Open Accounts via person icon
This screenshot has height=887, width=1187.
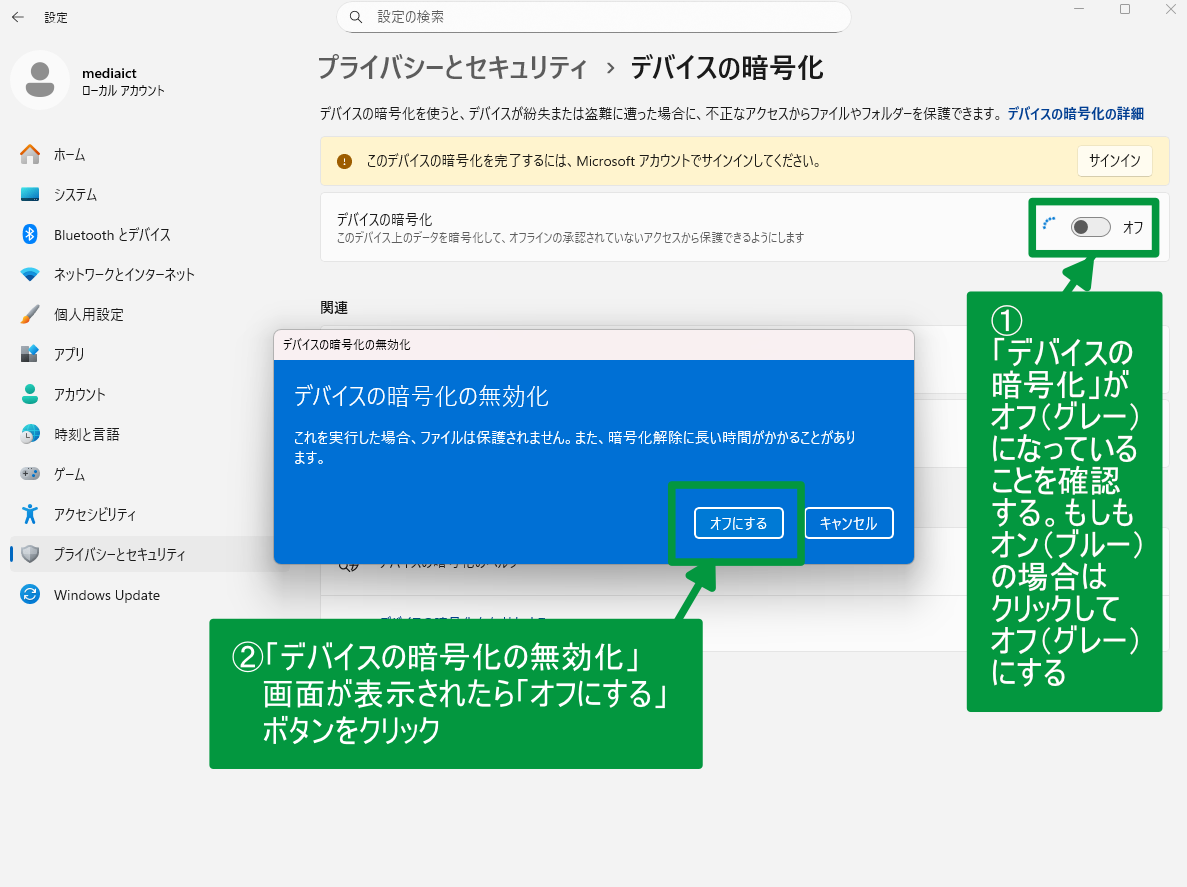pyautogui.click(x=30, y=394)
